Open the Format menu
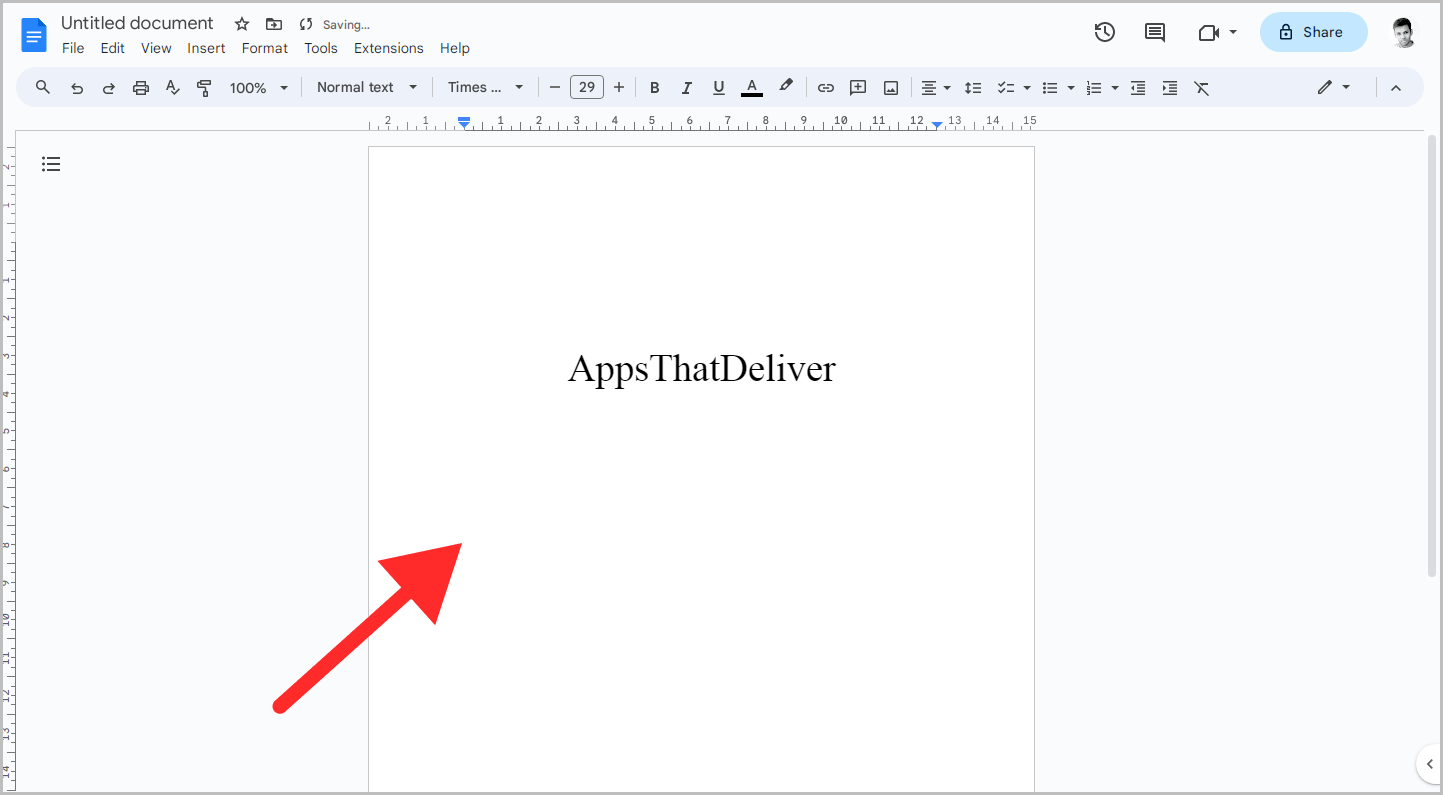Image resolution: width=1443 pixels, height=795 pixels. [x=264, y=47]
